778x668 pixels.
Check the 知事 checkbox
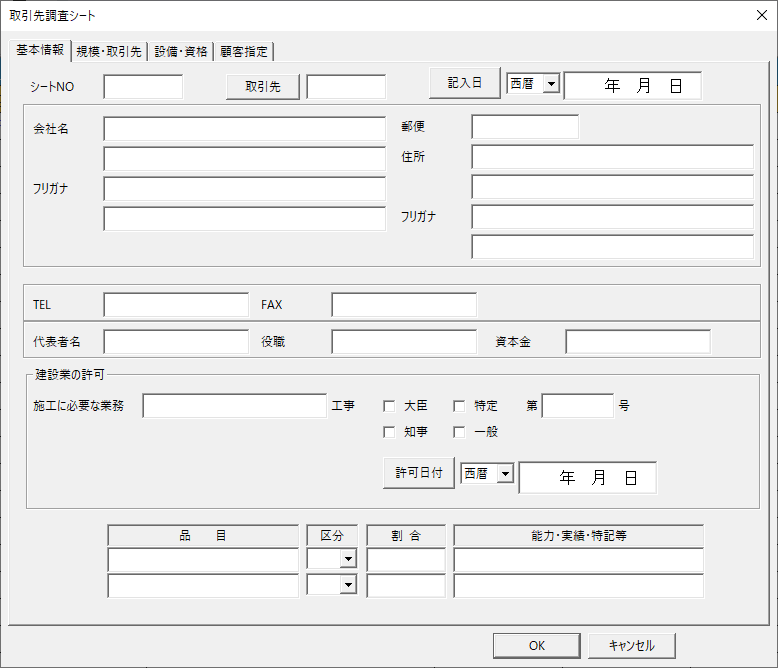390,432
